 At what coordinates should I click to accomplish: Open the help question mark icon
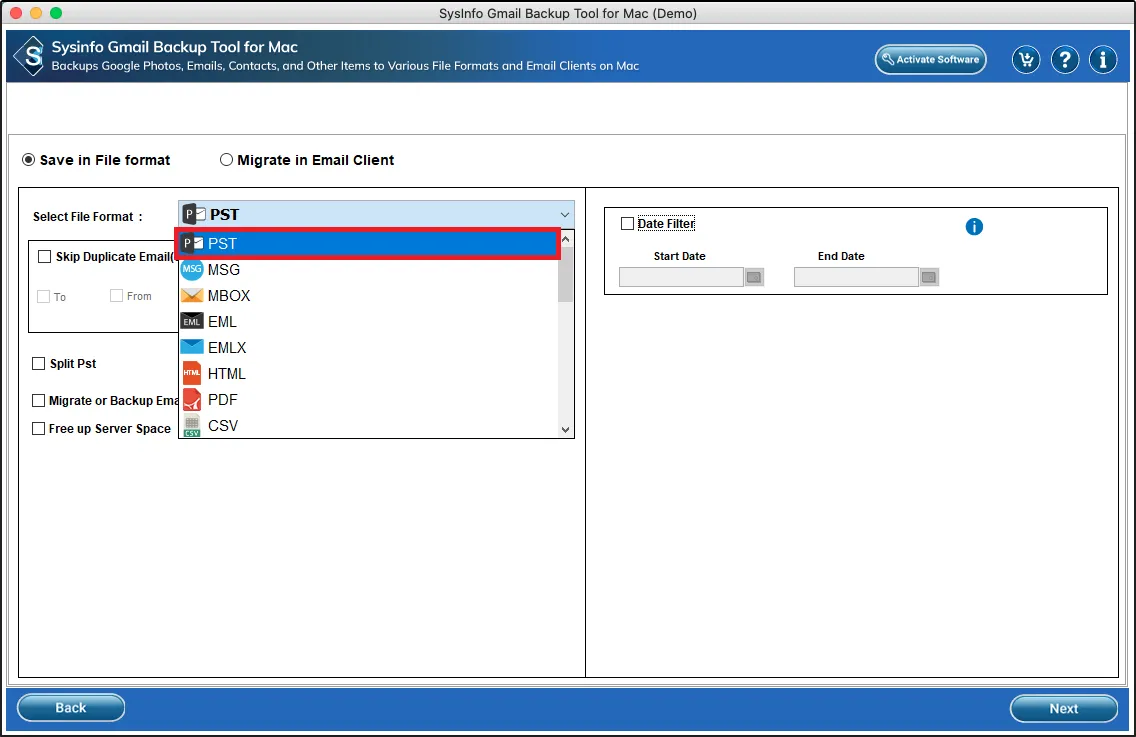(x=1064, y=60)
